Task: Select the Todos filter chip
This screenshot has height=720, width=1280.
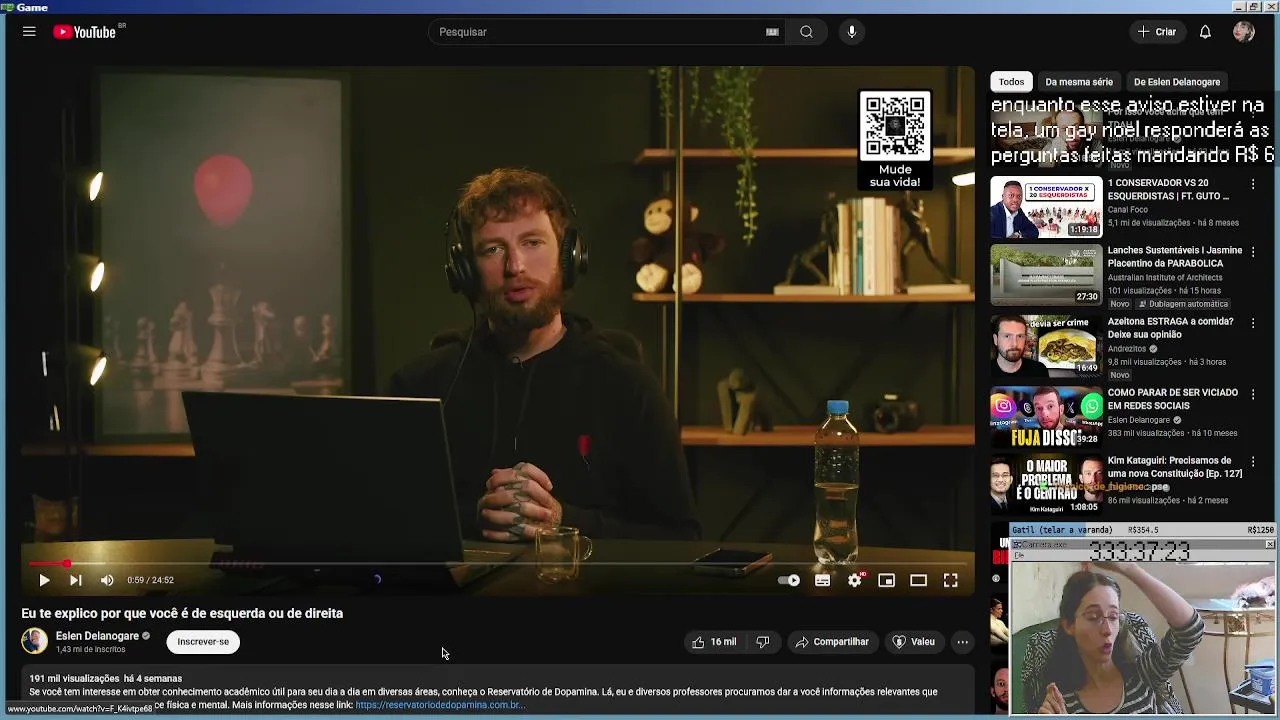Action: click(1012, 82)
